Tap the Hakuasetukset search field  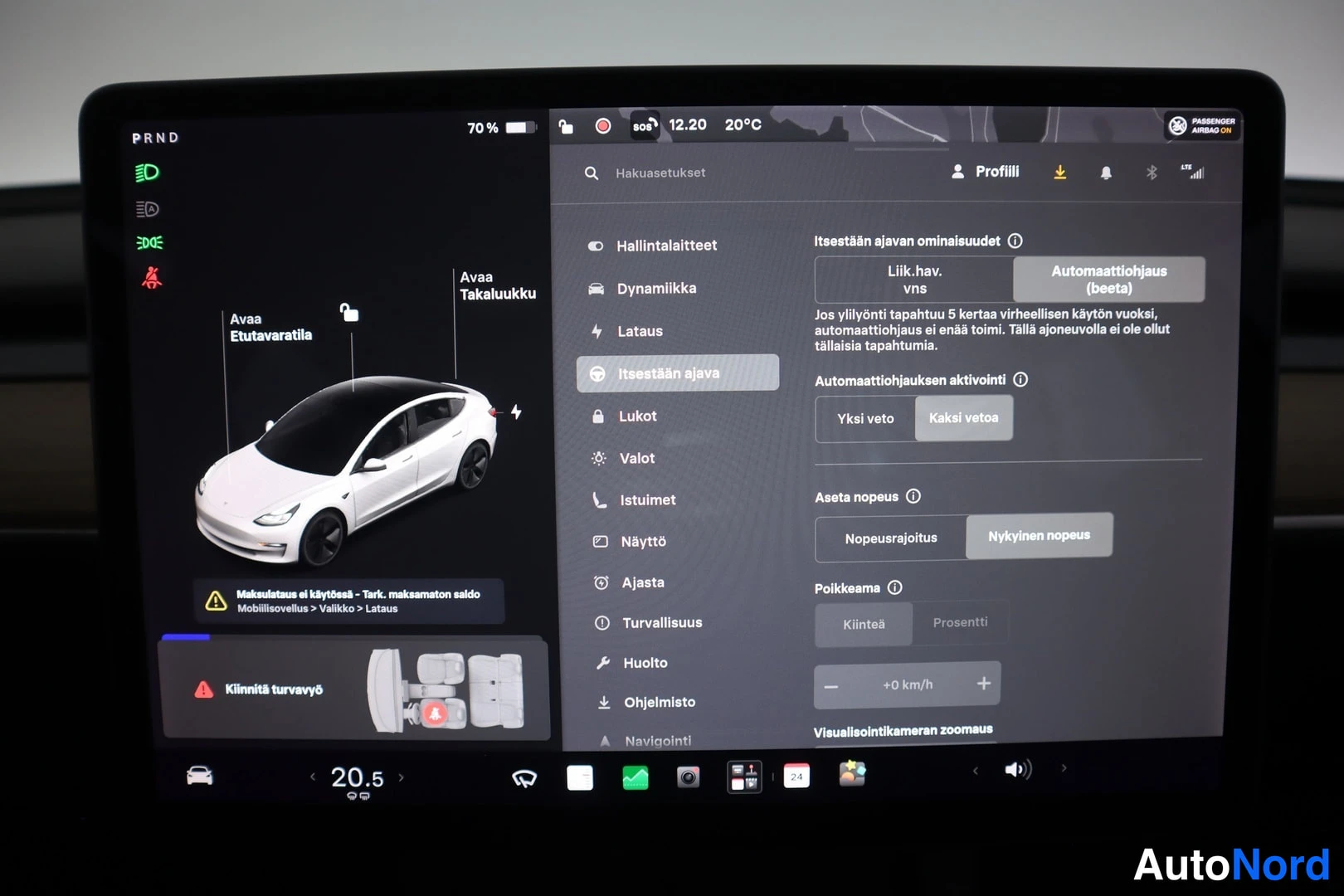point(660,173)
